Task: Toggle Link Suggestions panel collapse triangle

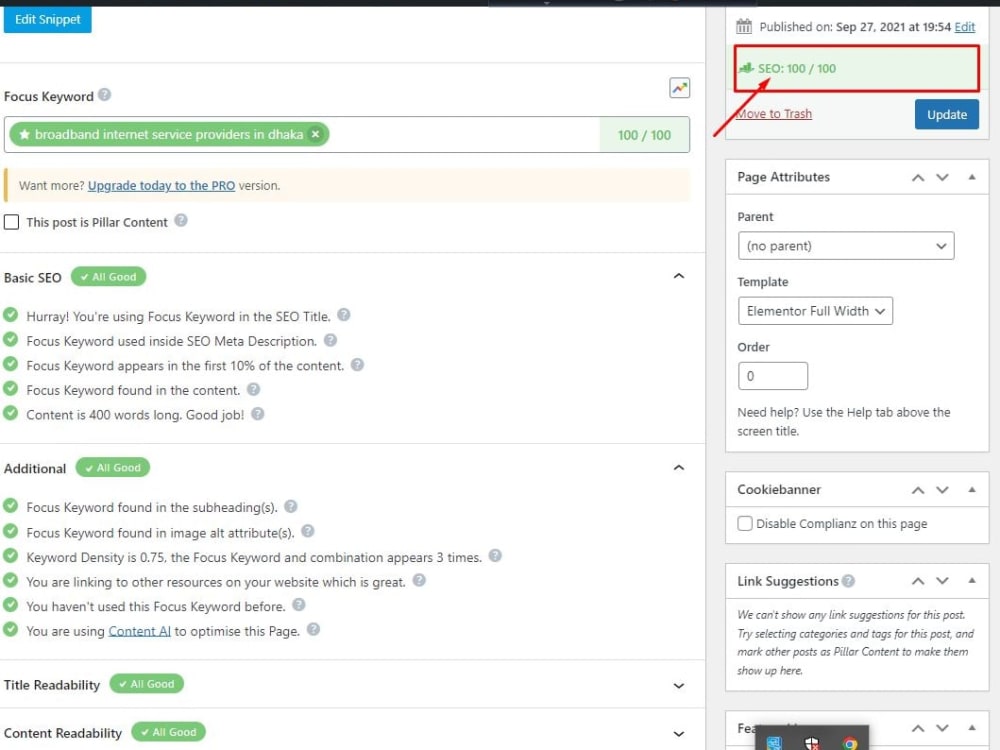Action: point(972,581)
